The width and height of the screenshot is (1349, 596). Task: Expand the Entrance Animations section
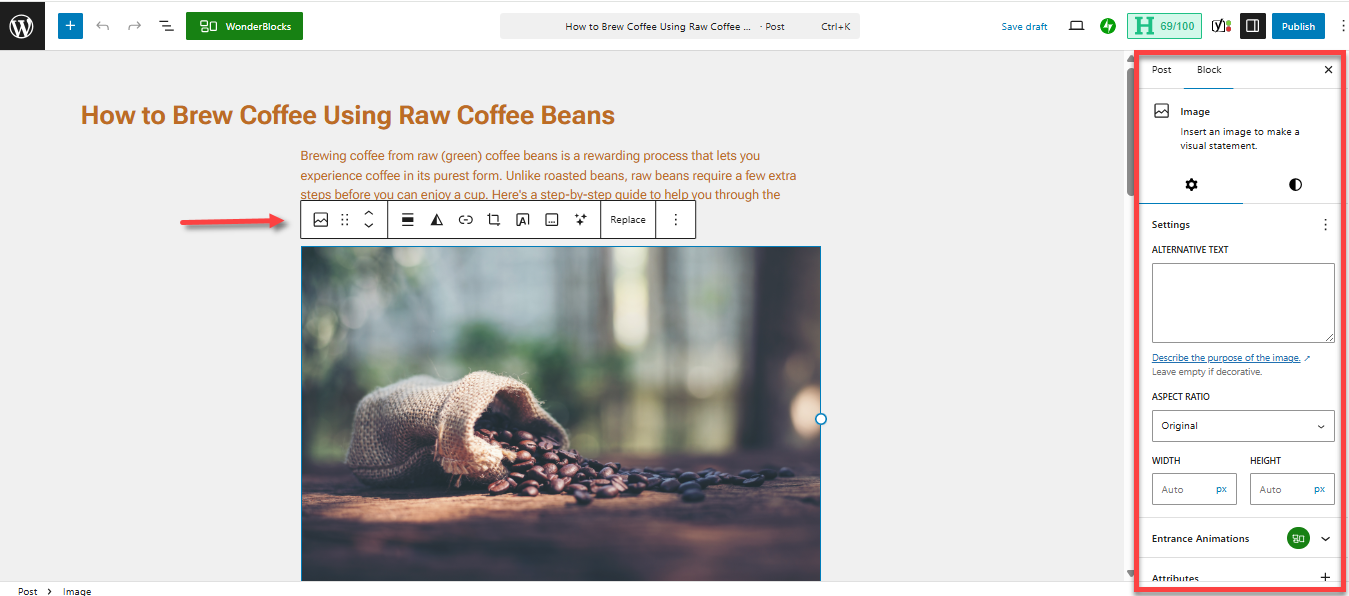tap(1325, 538)
